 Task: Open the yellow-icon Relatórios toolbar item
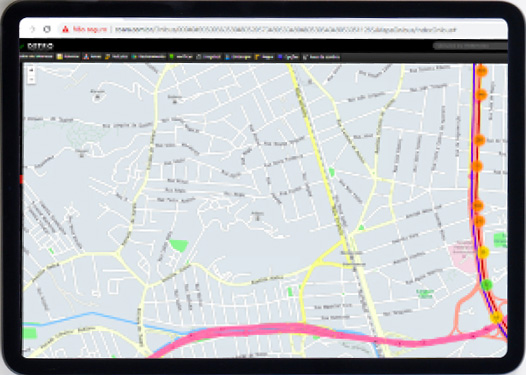(x=68, y=57)
